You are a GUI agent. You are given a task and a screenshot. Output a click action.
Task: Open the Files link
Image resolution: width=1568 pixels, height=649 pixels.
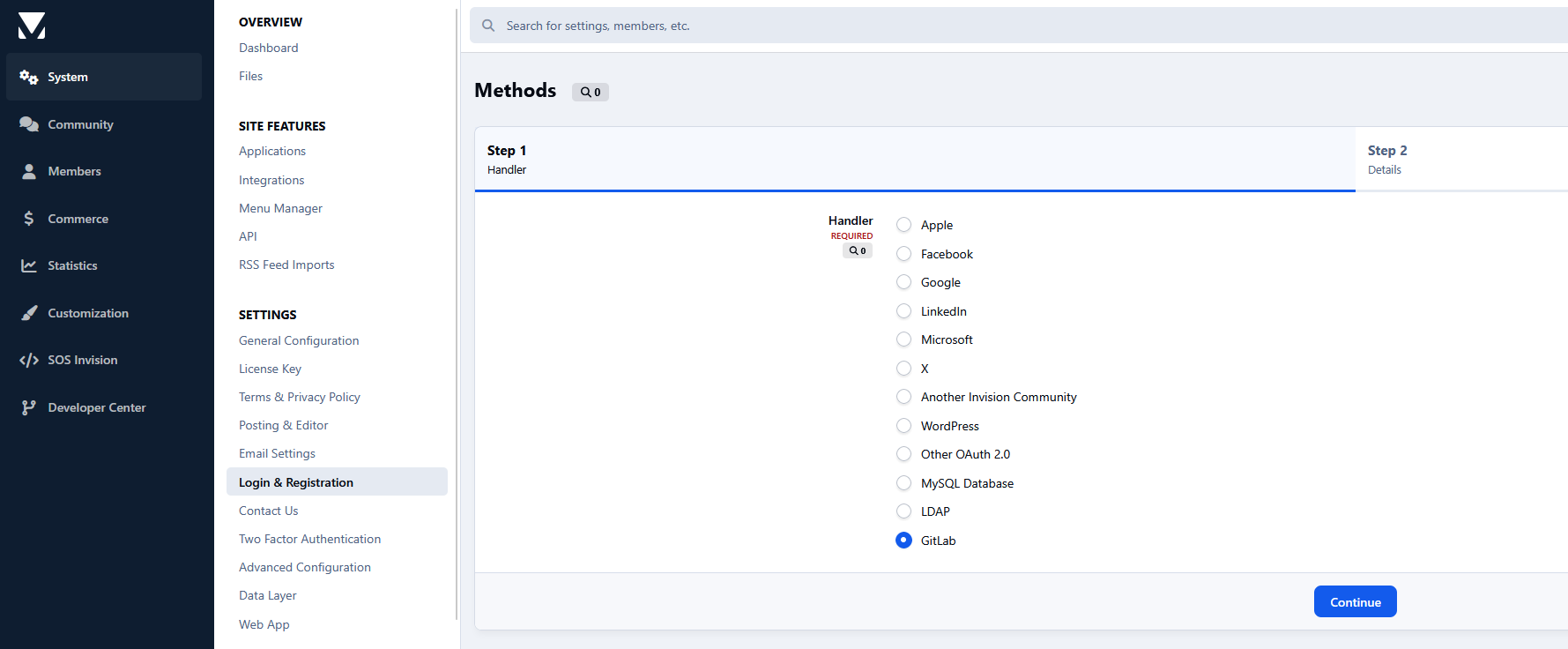[251, 76]
